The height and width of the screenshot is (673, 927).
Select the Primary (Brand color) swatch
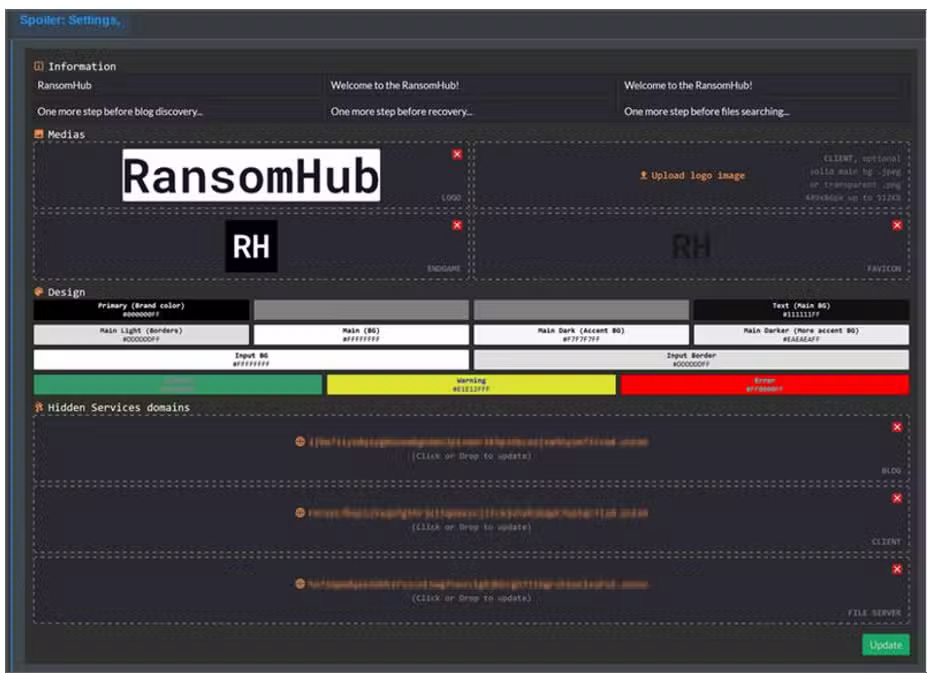coord(141,310)
